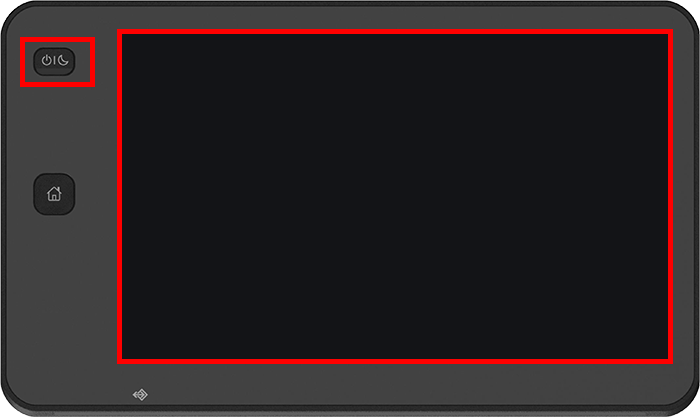
Task: Tap the NFC diamond mark below the screen
Action: click(140, 395)
